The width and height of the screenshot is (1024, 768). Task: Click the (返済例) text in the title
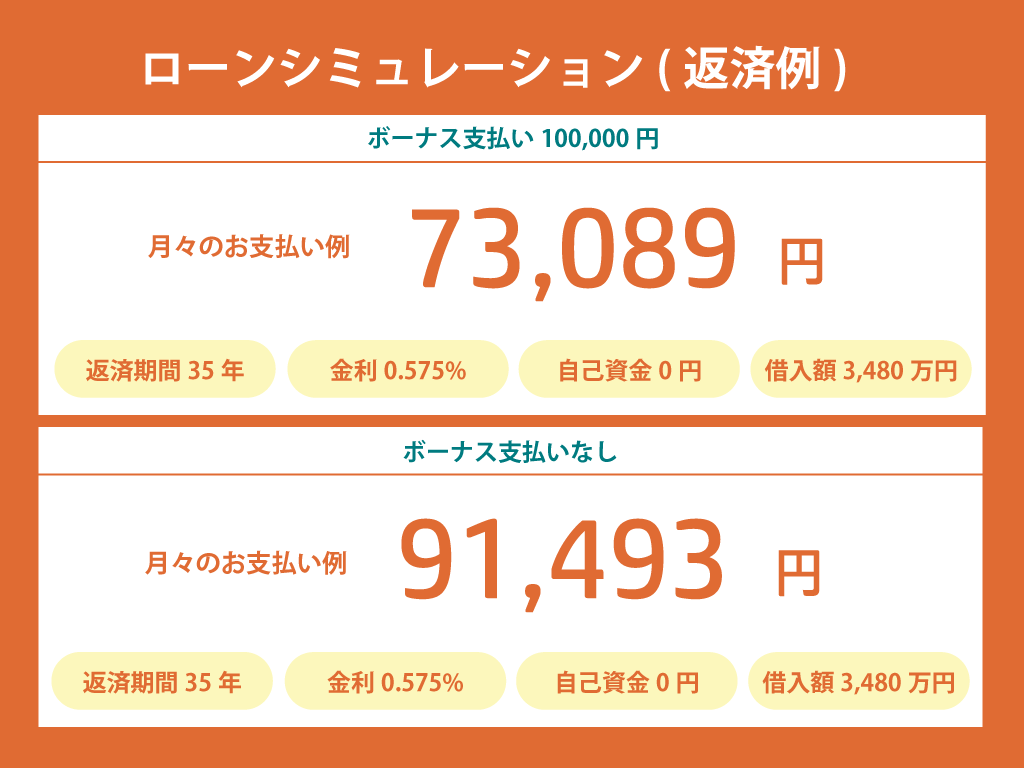point(752,69)
